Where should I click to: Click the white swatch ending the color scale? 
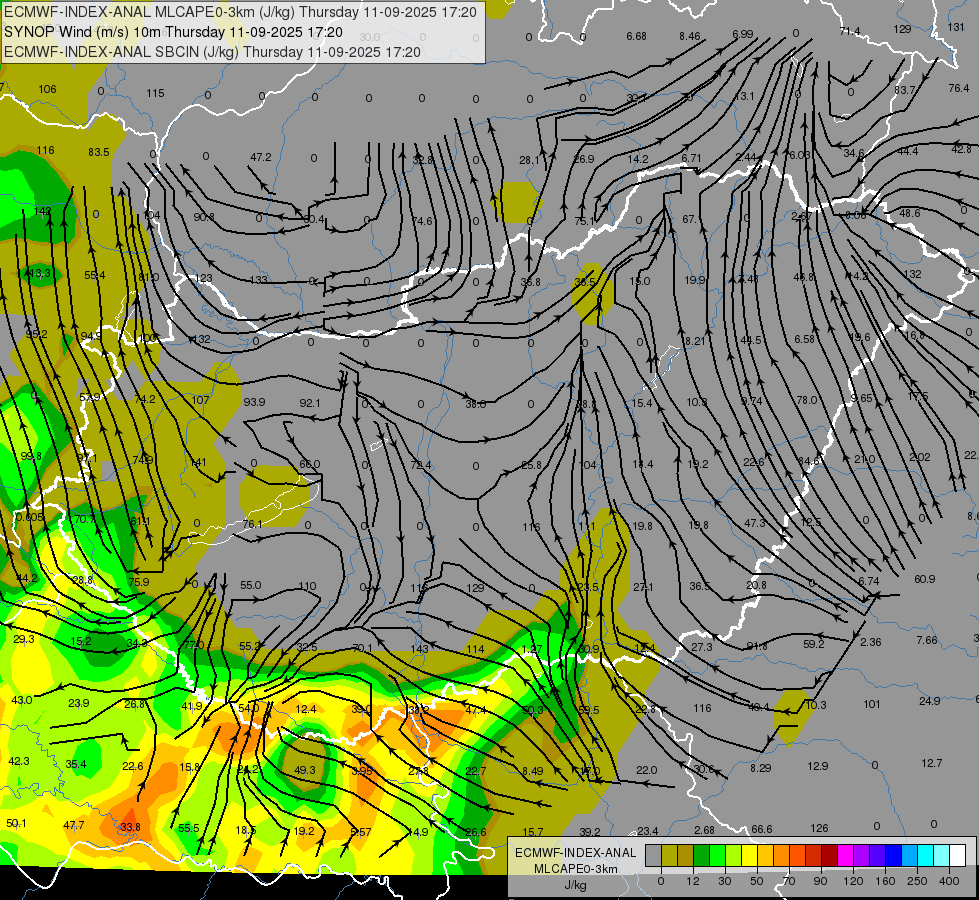tap(958, 855)
